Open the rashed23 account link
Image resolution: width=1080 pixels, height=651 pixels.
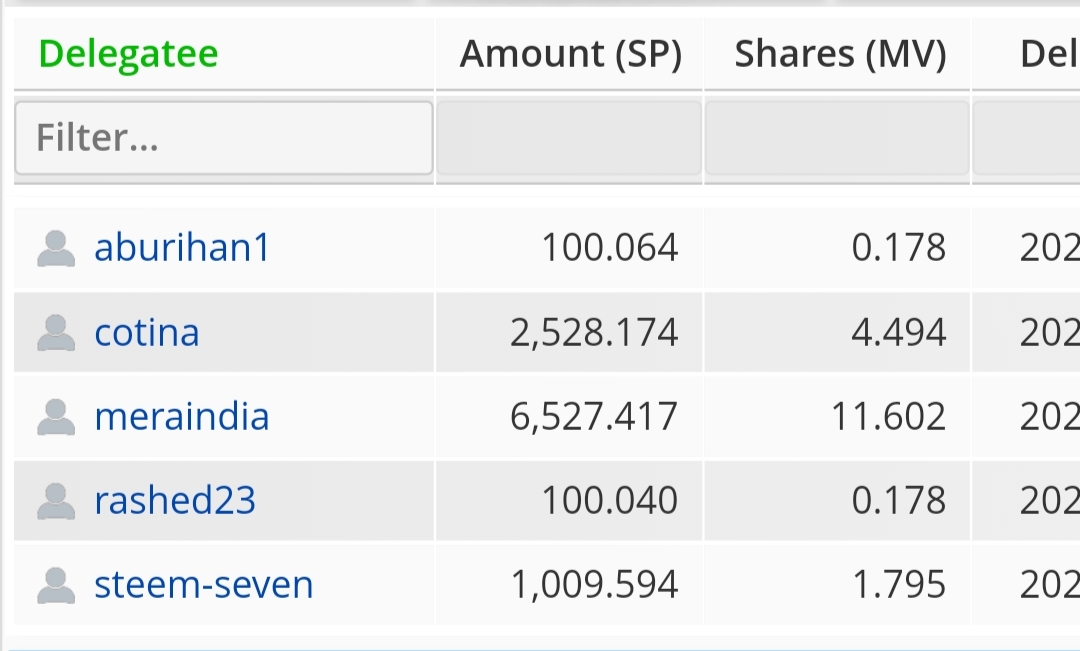pos(175,501)
